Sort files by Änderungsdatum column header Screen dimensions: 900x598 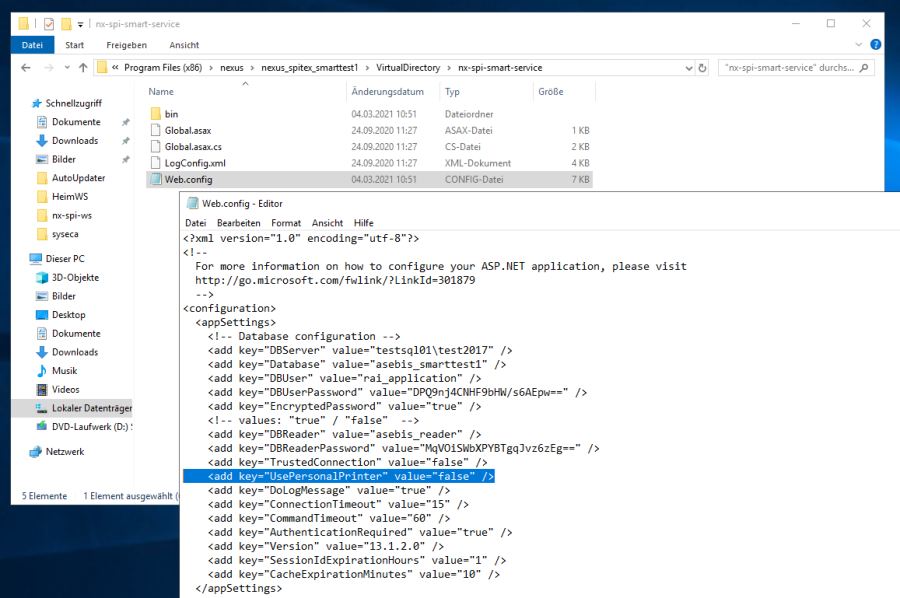tap(388, 91)
